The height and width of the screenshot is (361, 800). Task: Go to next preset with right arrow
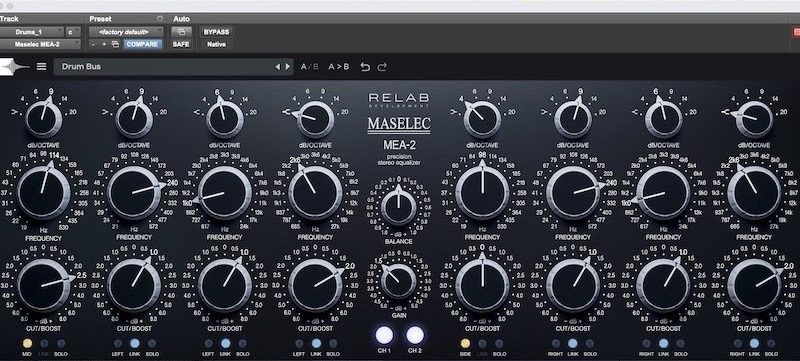[x=288, y=67]
